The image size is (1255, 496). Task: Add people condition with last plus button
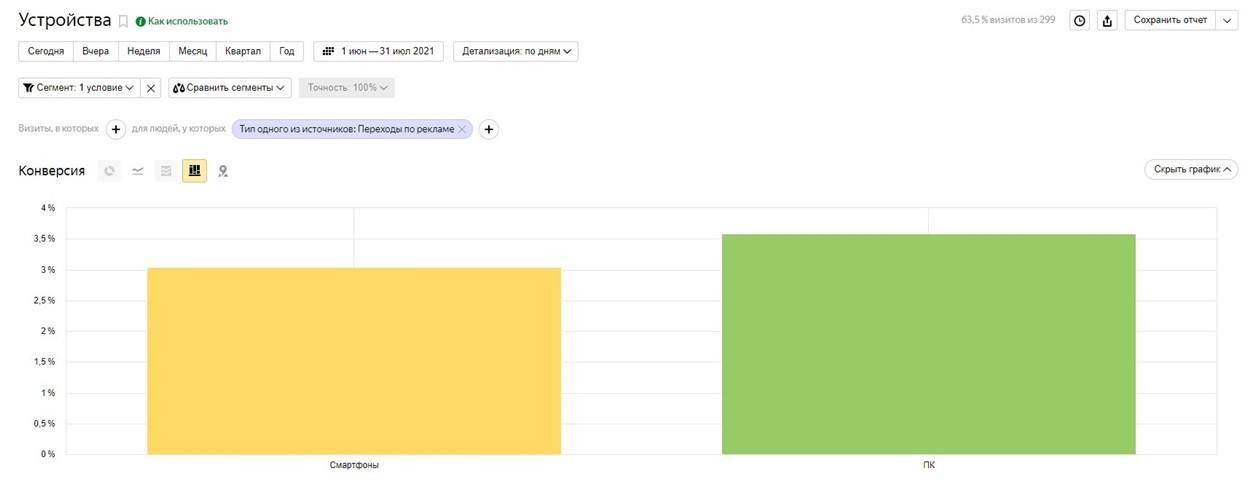coord(489,129)
